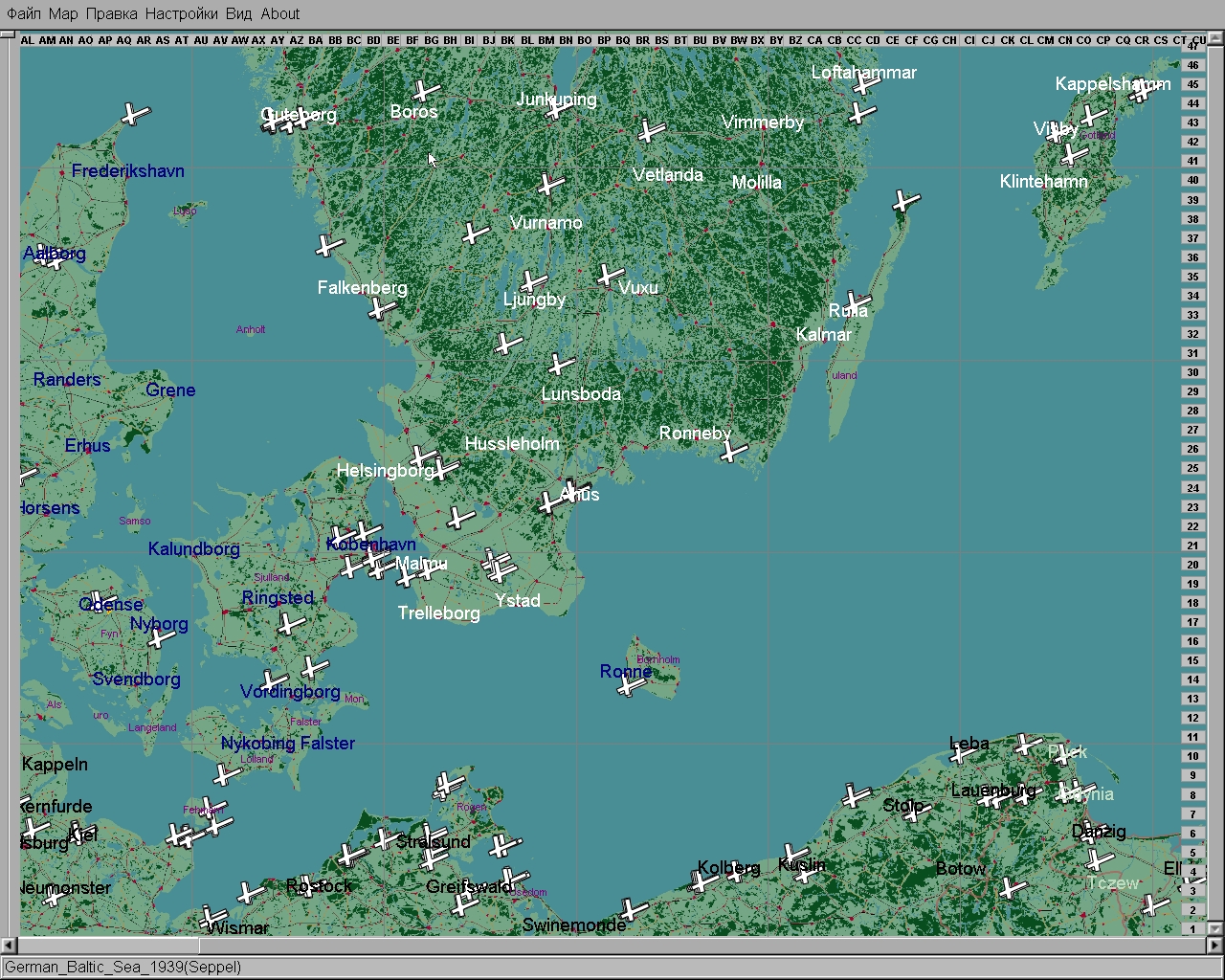Select the airfield icon below Nyborg

161,639
